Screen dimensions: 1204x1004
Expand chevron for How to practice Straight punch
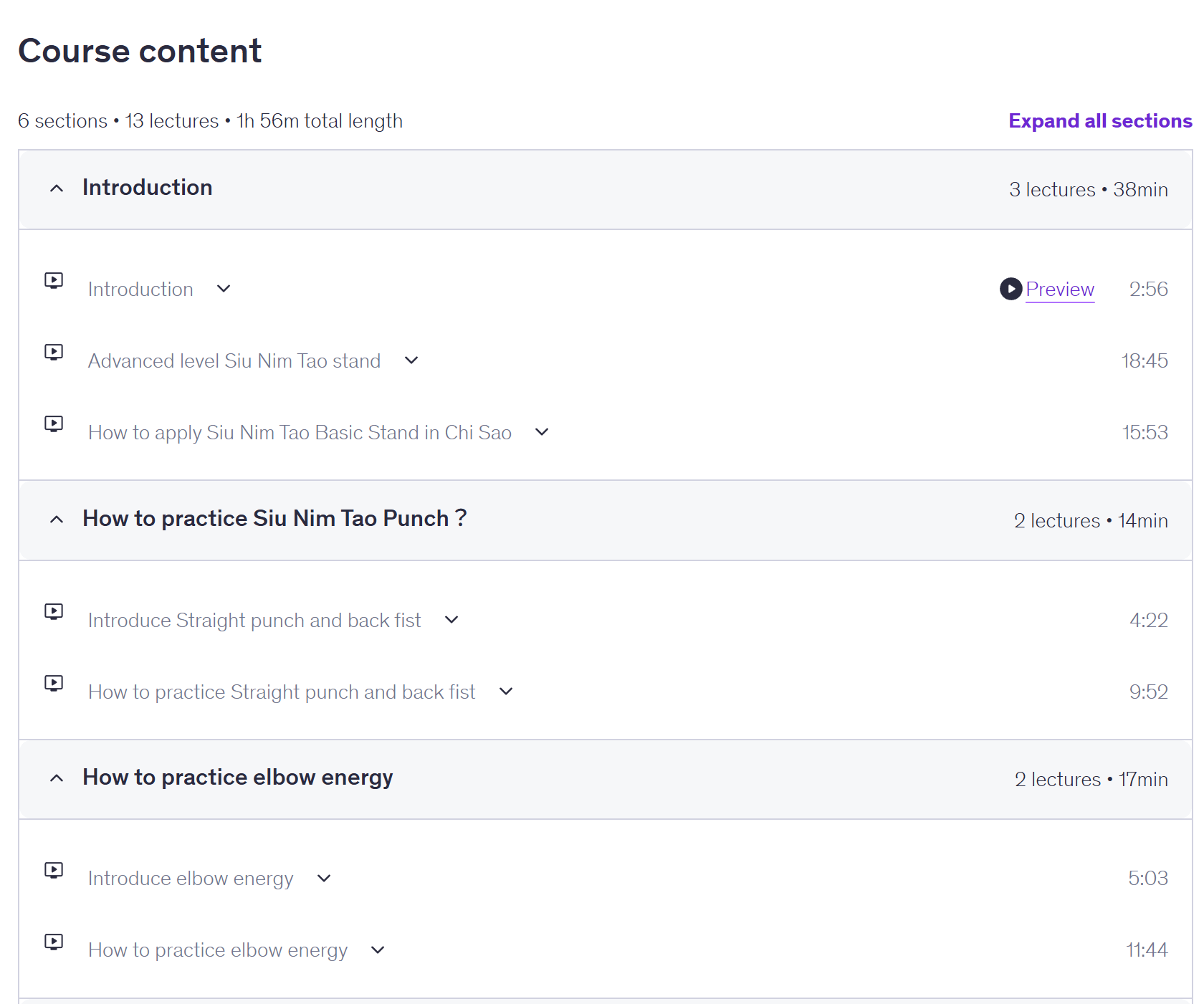(x=506, y=692)
